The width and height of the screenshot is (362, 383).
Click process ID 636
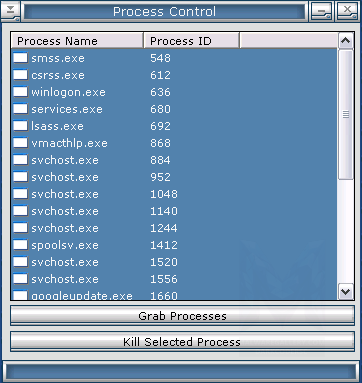point(160,92)
